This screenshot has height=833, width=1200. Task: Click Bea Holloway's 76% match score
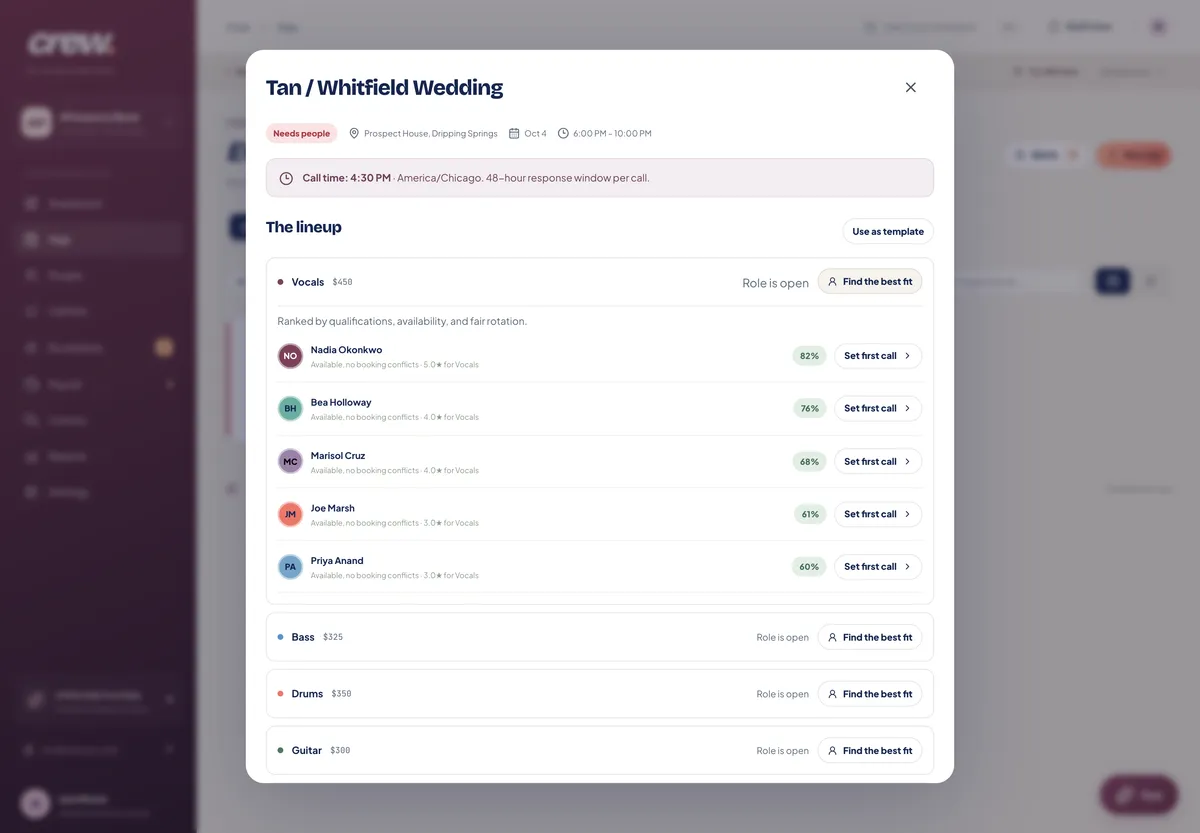click(x=810, y=408)
